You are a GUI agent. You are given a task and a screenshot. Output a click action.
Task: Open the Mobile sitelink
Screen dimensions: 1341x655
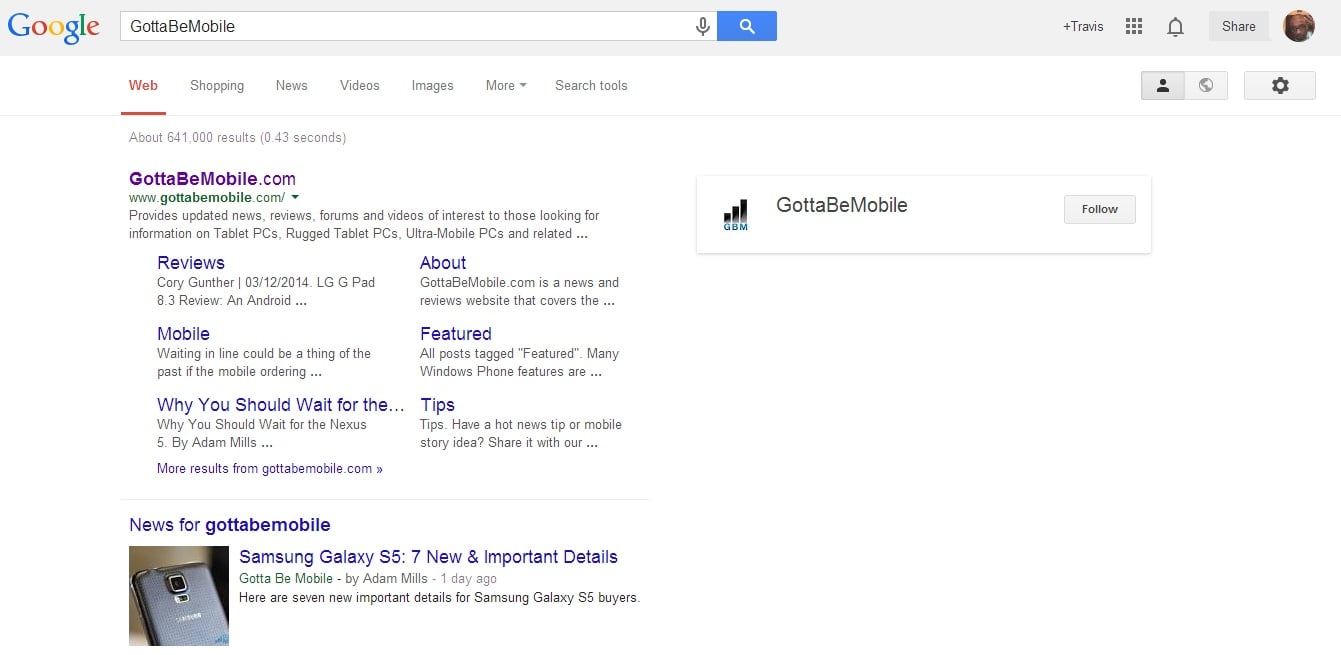(183, 334)
